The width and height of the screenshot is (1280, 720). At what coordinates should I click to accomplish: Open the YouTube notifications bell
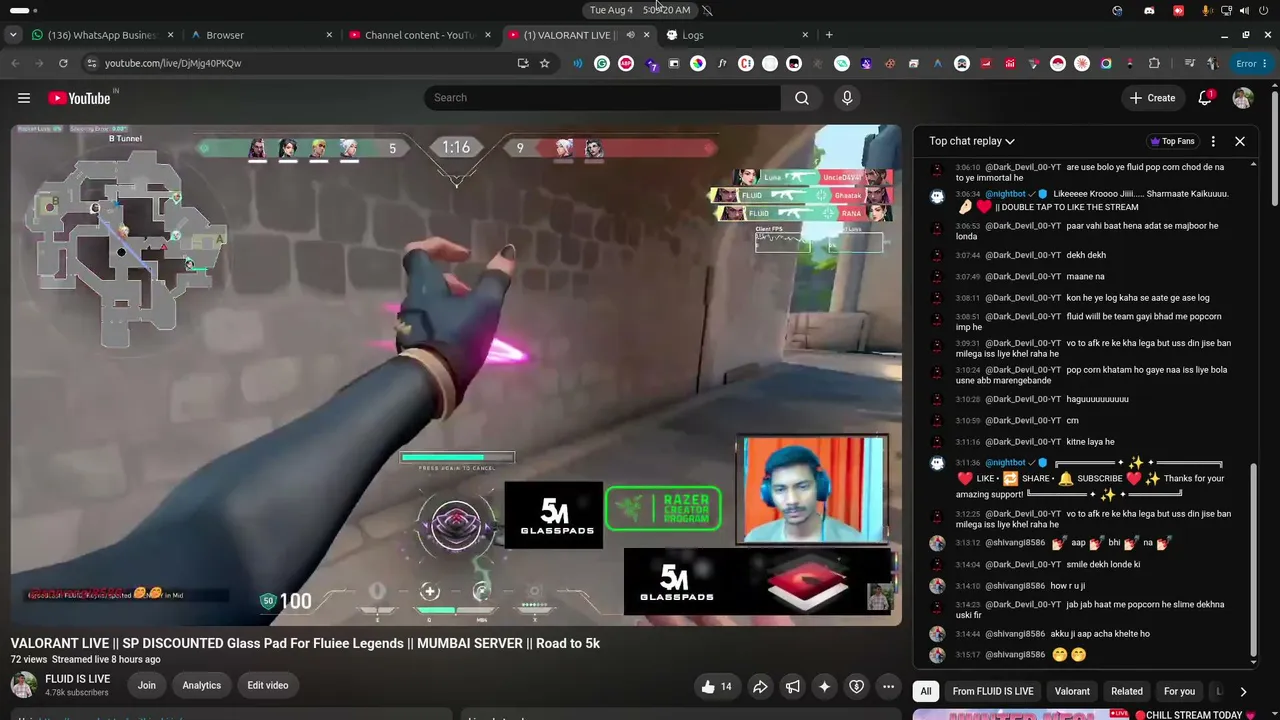pos(1205,98)
